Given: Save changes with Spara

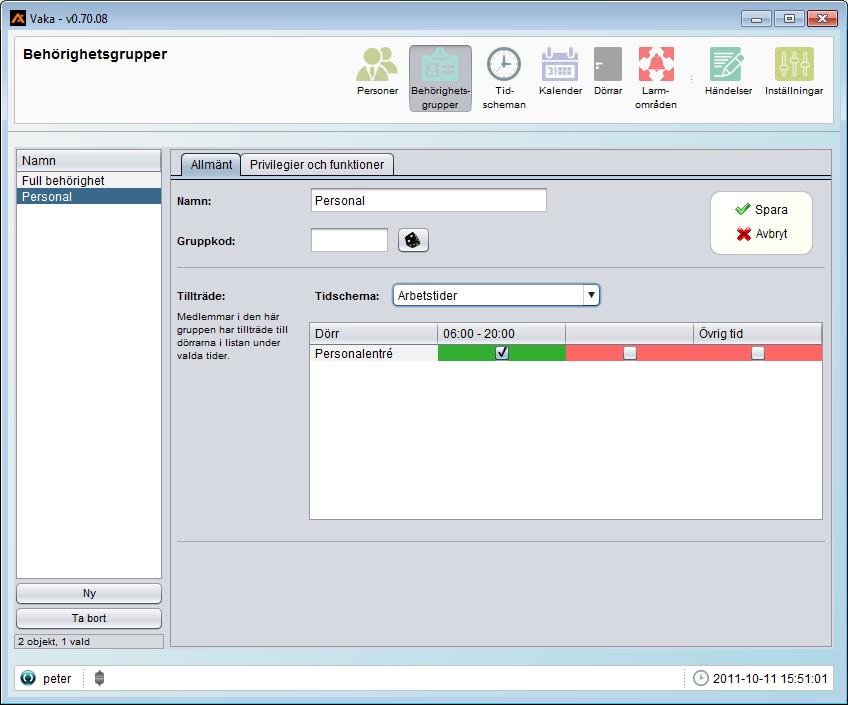Looking at the screenshot, I should 761,209.
